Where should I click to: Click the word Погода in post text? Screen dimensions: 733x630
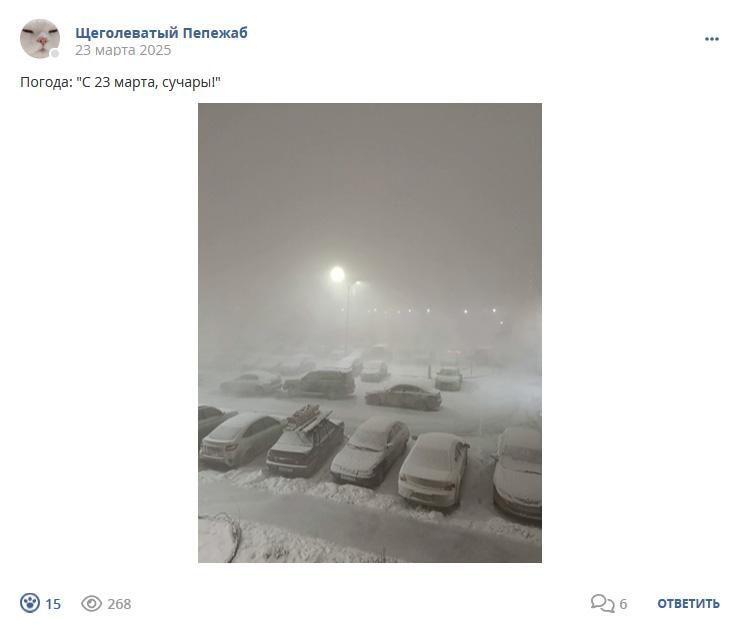point(46,82)
